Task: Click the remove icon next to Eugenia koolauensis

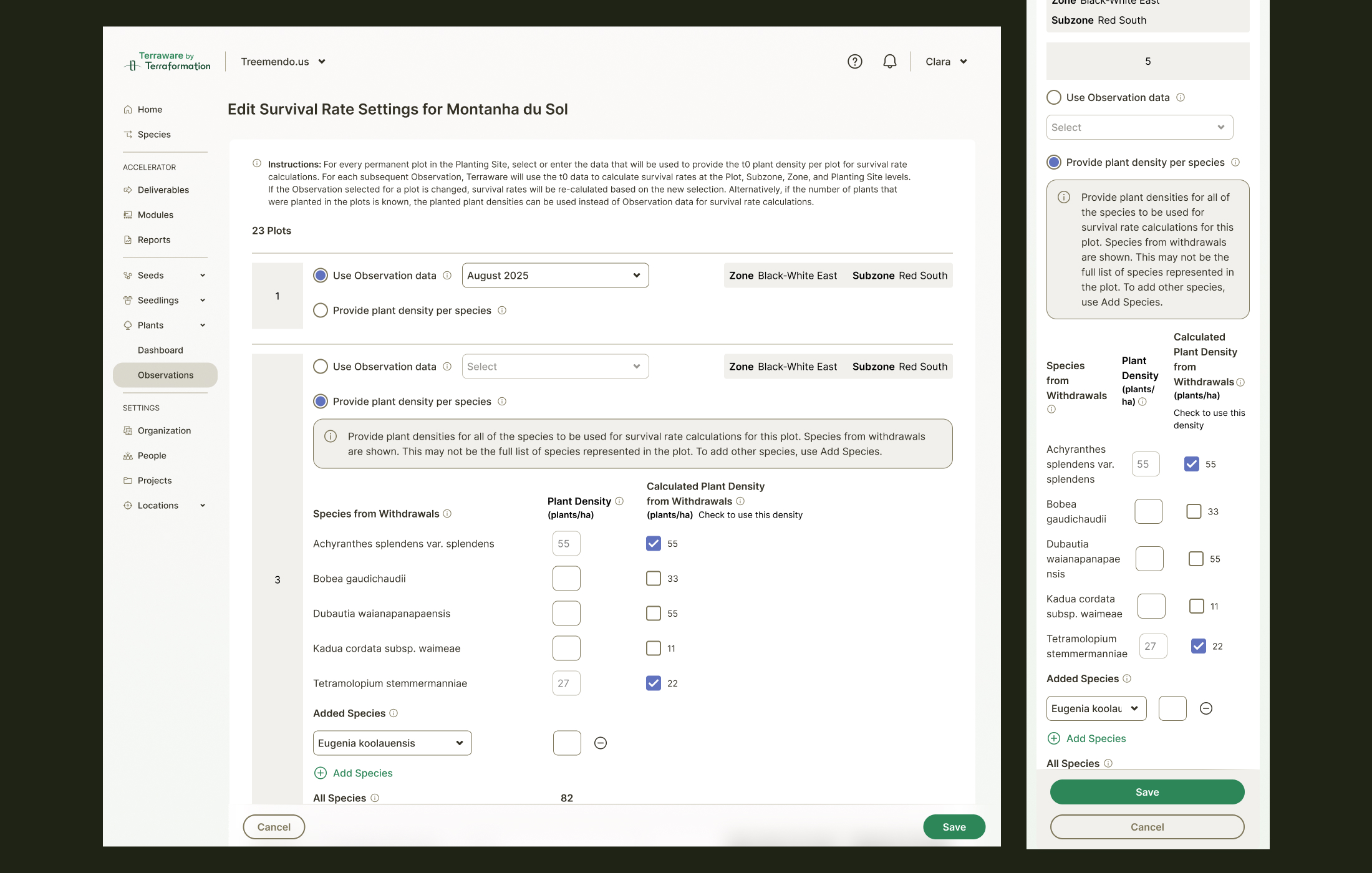Action: point(600,743)
